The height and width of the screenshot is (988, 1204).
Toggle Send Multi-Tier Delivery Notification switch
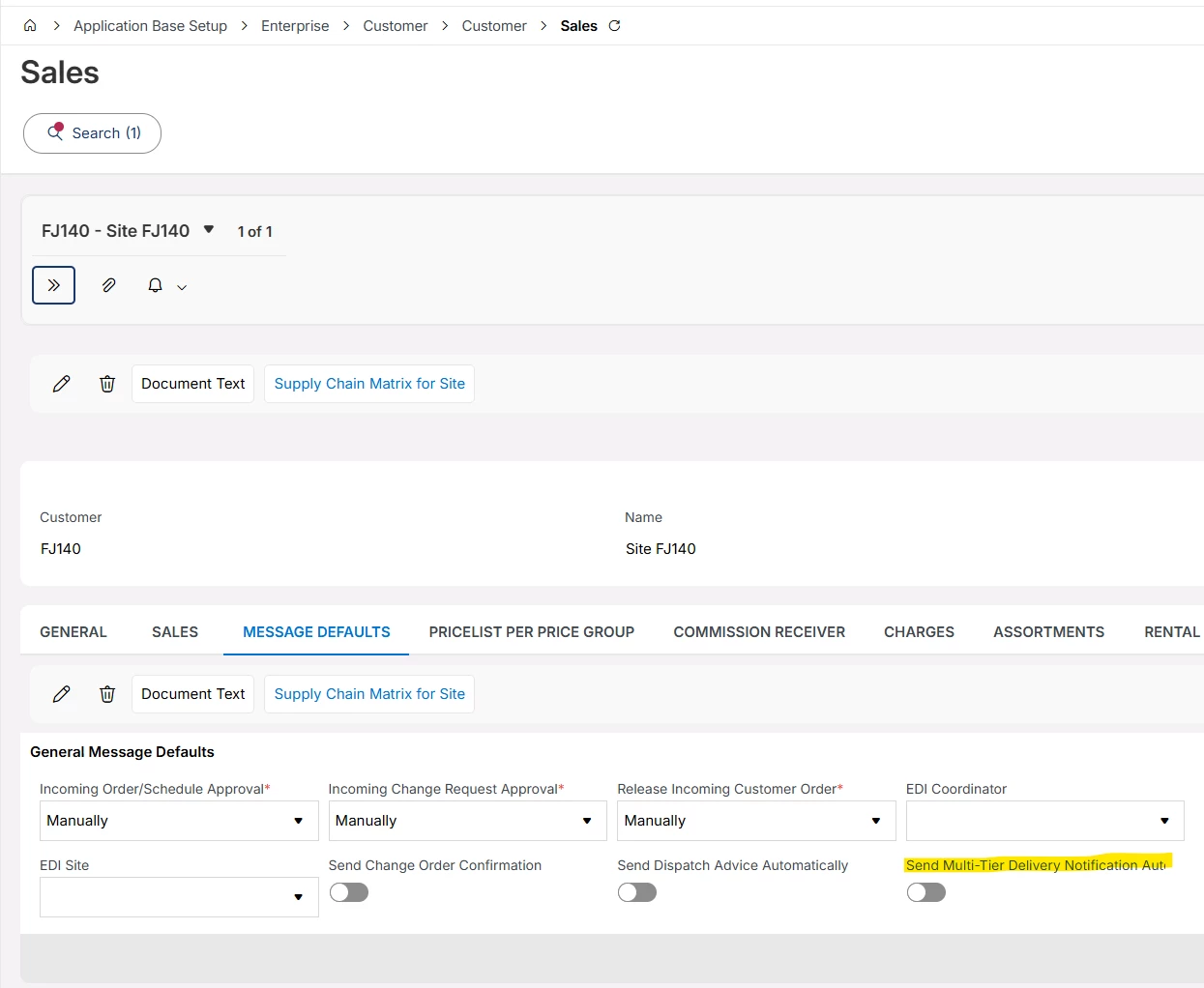(x=925, y=892)
